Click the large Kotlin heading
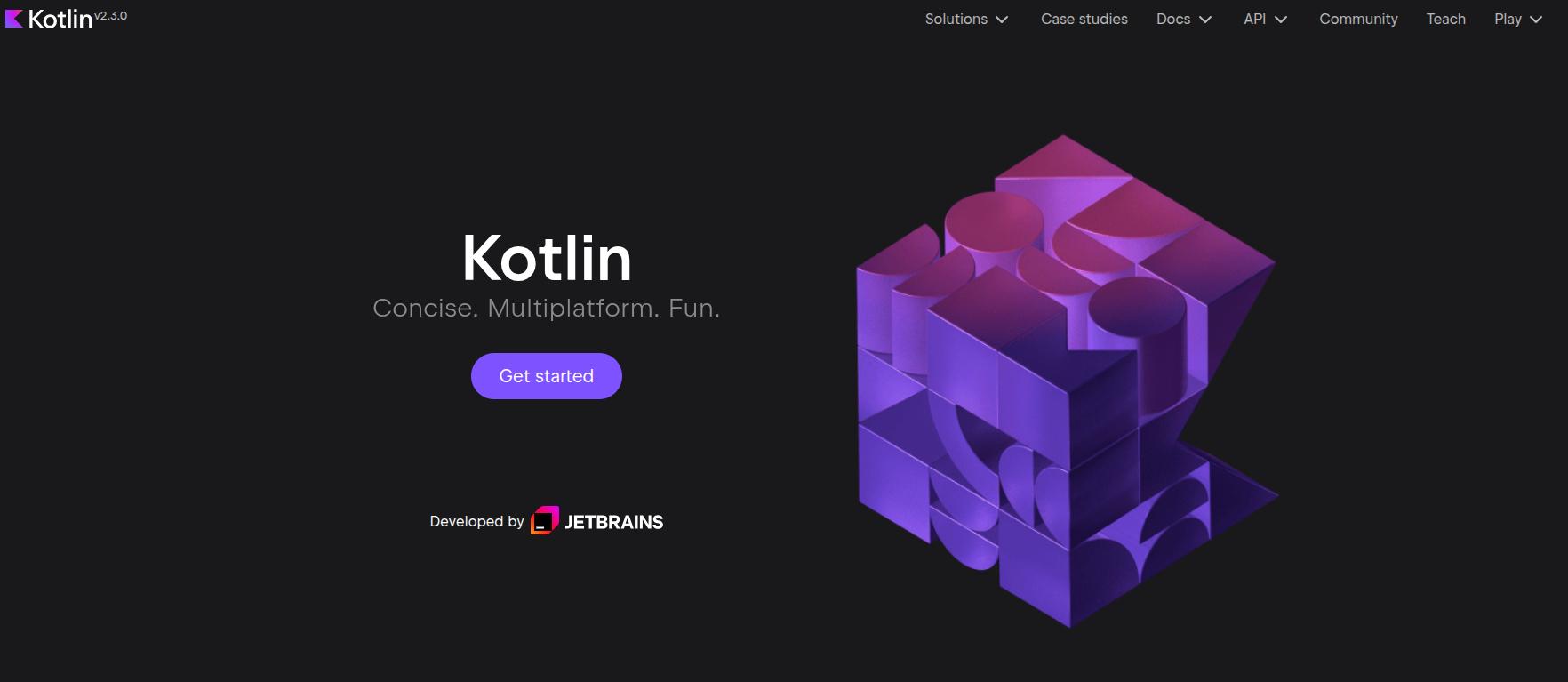Image resolution: width=1568 pixels, height=682 pixels. (x=546, y=259)
